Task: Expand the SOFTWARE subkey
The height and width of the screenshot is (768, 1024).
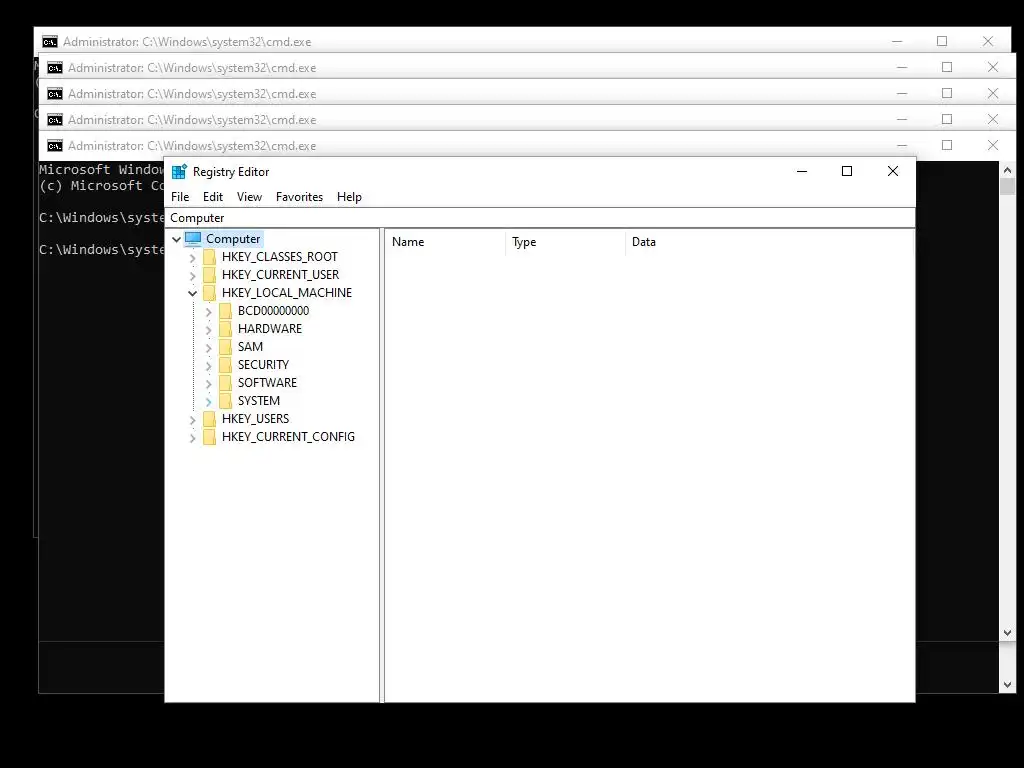Action: pos(209,383)
